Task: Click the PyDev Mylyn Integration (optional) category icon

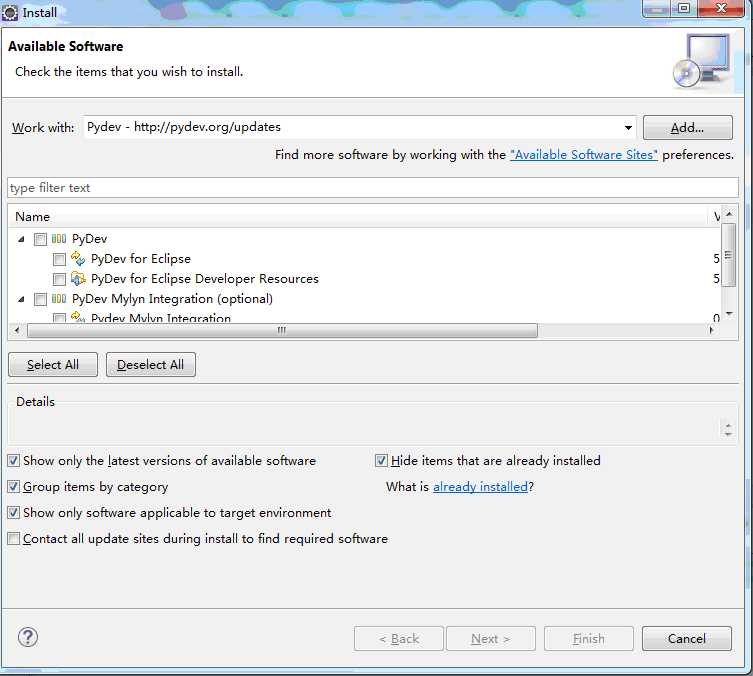Action: tap(59, 299)
